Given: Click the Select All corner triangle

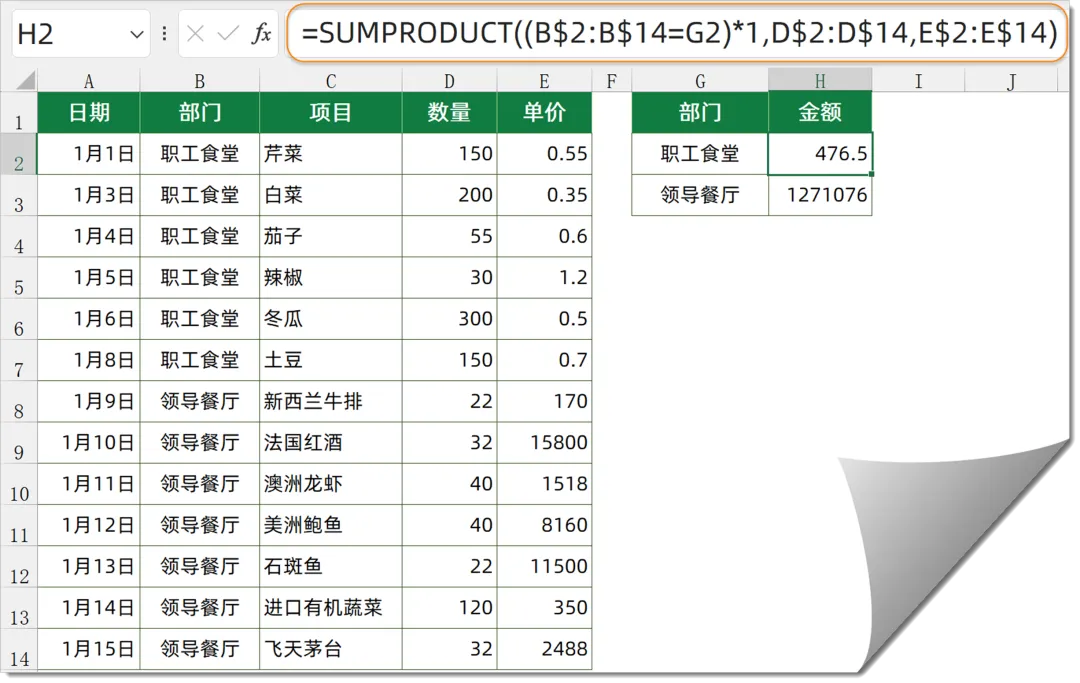Looking at the screenshot, I should click(x=26, y=81).
